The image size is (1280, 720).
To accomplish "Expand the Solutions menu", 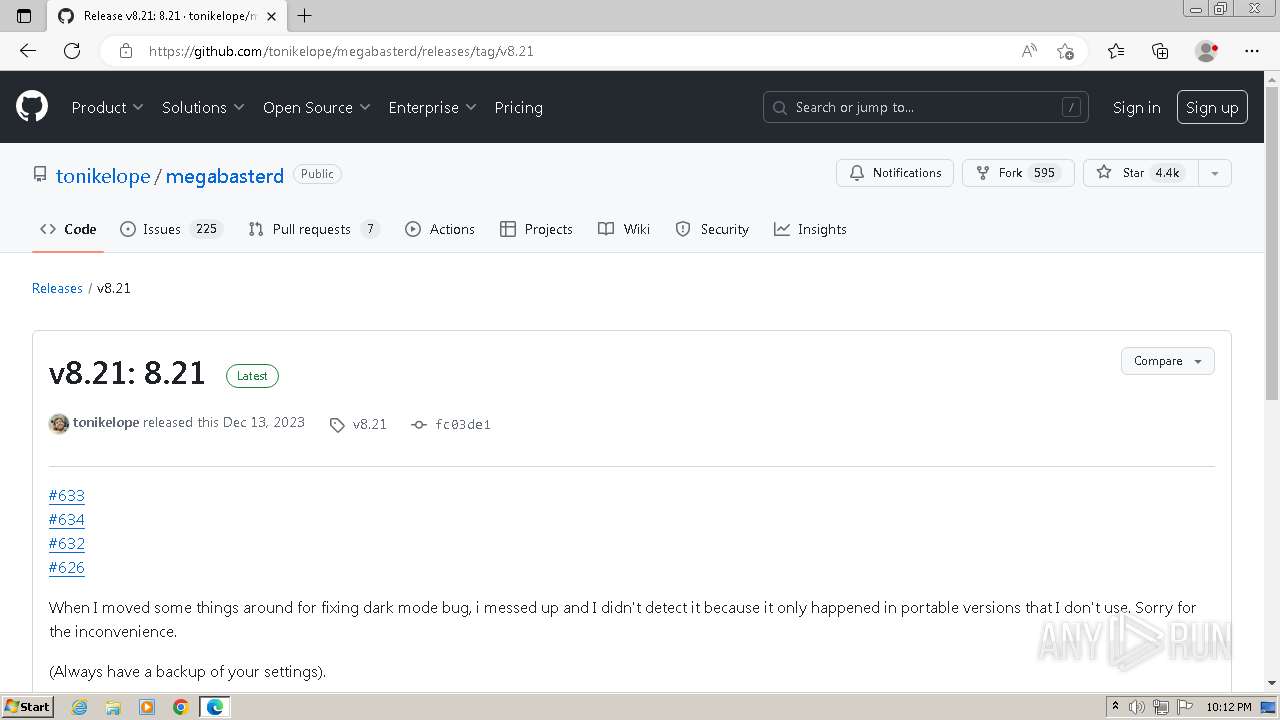I will click(203, 107).
